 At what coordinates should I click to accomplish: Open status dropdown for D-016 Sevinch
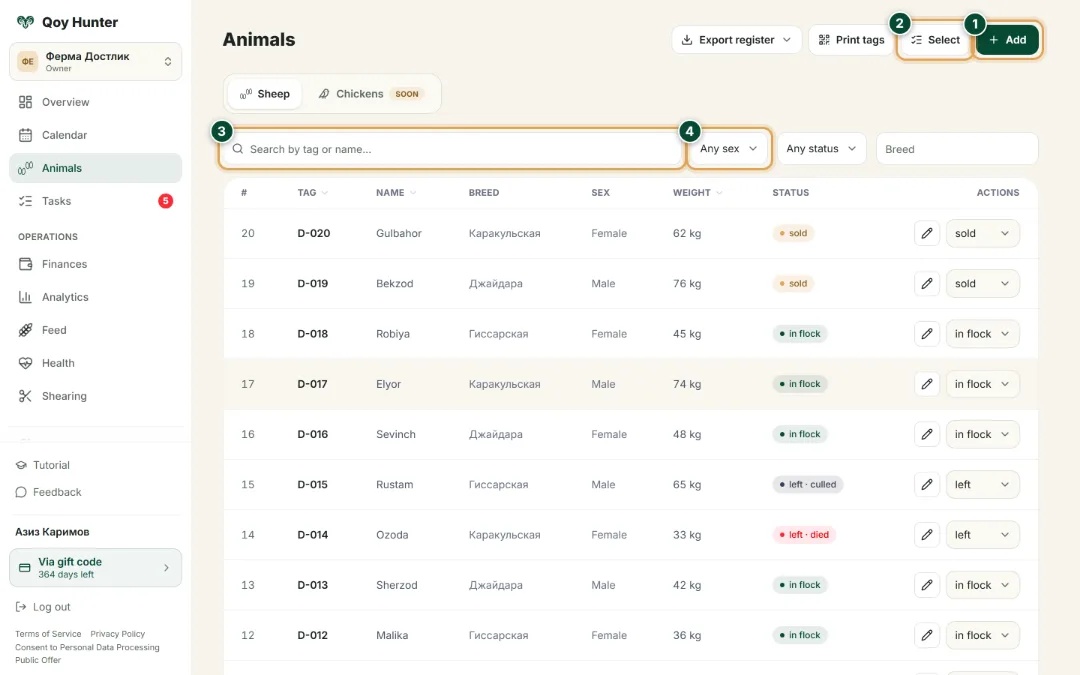(x=982, y=435)
